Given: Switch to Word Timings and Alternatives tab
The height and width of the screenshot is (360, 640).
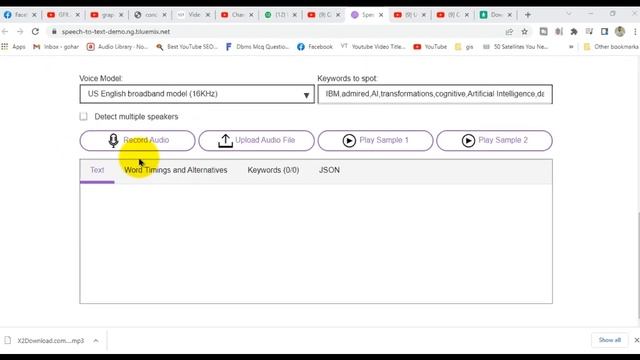Looking at the screenshot, I should (x=176, y=170).
